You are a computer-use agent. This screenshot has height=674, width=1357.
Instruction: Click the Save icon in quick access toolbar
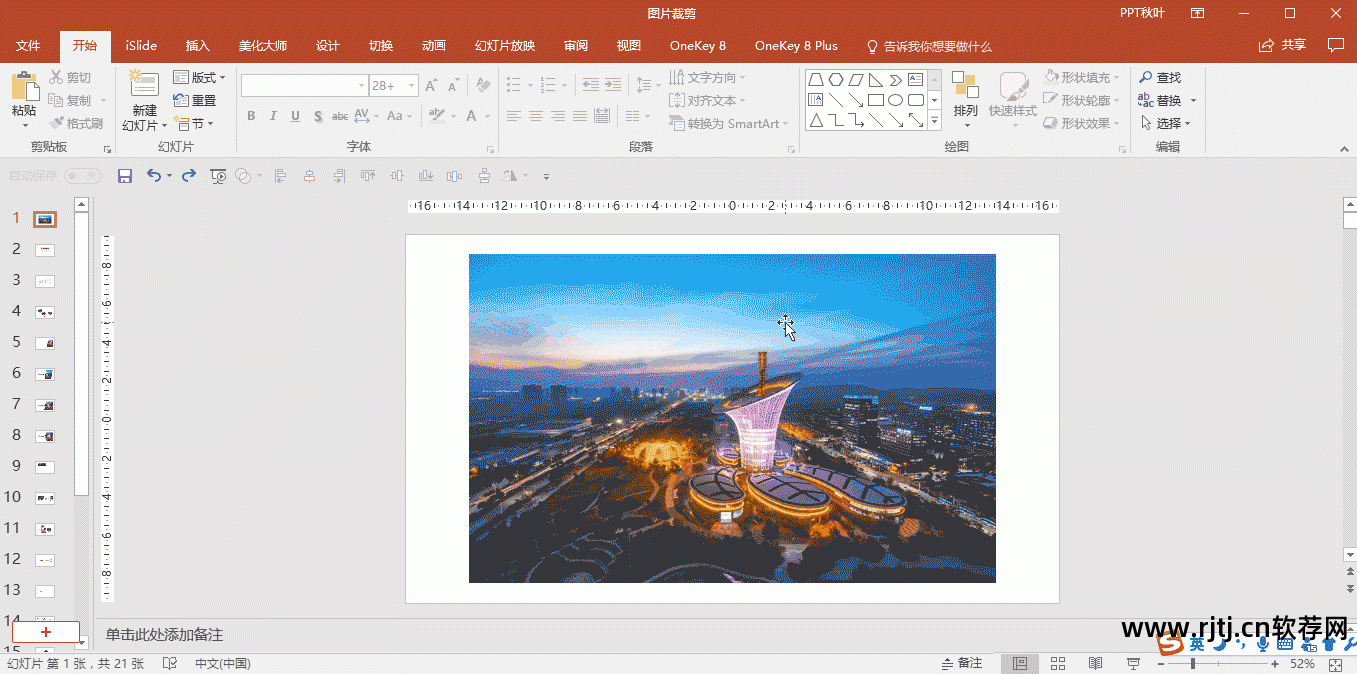(x=125, y=176)
